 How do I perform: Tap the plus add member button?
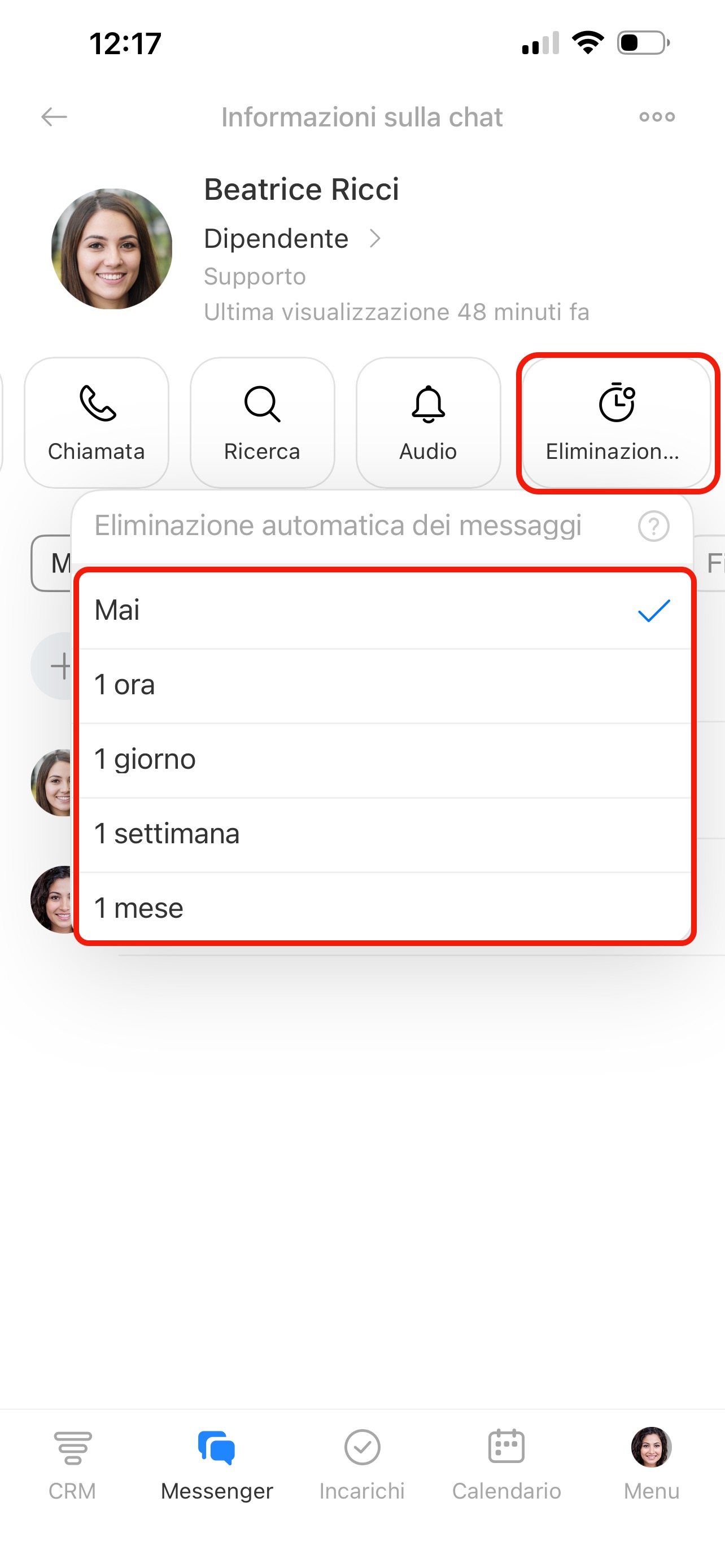[x=60, y=666]
